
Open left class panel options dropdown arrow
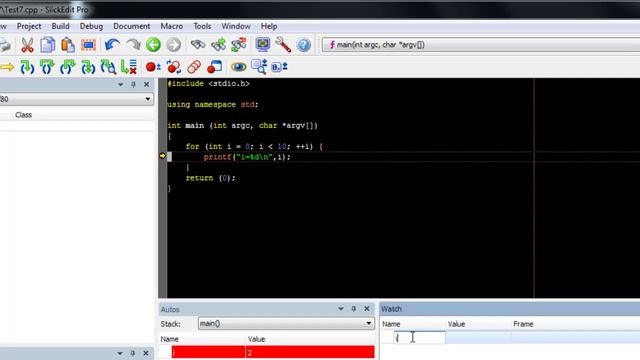120,84
